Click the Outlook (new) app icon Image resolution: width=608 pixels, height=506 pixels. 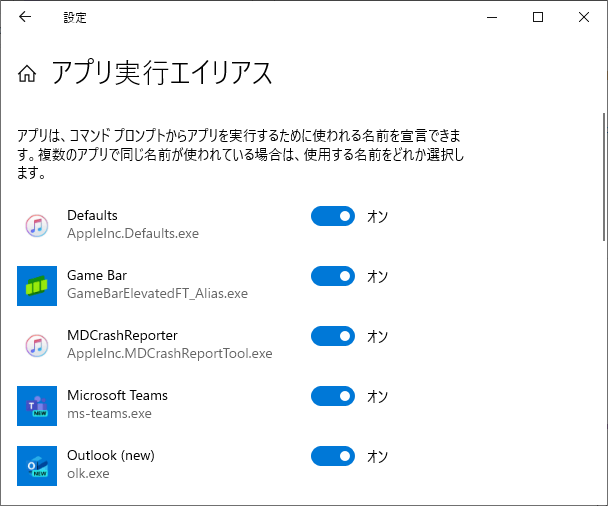[37, 466]
